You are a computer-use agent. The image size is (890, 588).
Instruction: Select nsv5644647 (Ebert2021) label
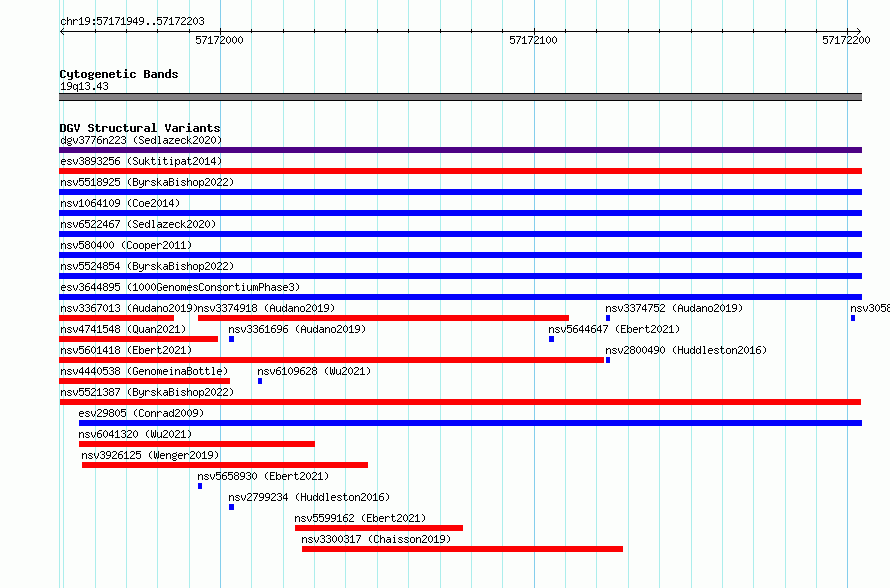(x=614, y=329)
